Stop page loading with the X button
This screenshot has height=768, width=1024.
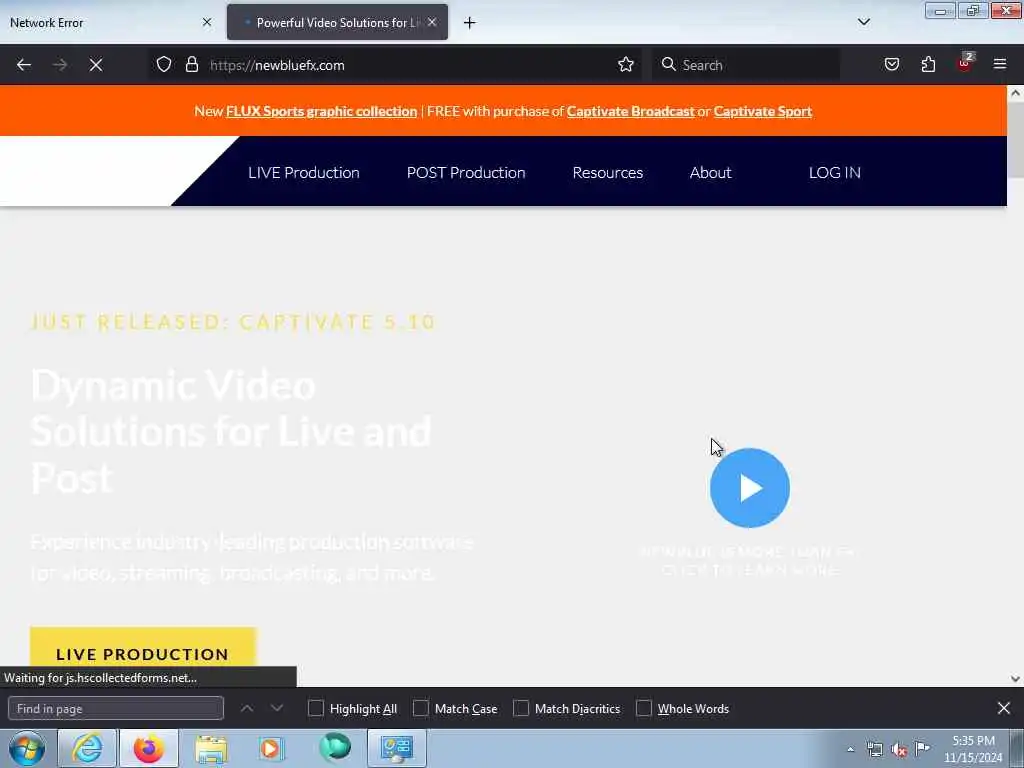coord(96,65)
